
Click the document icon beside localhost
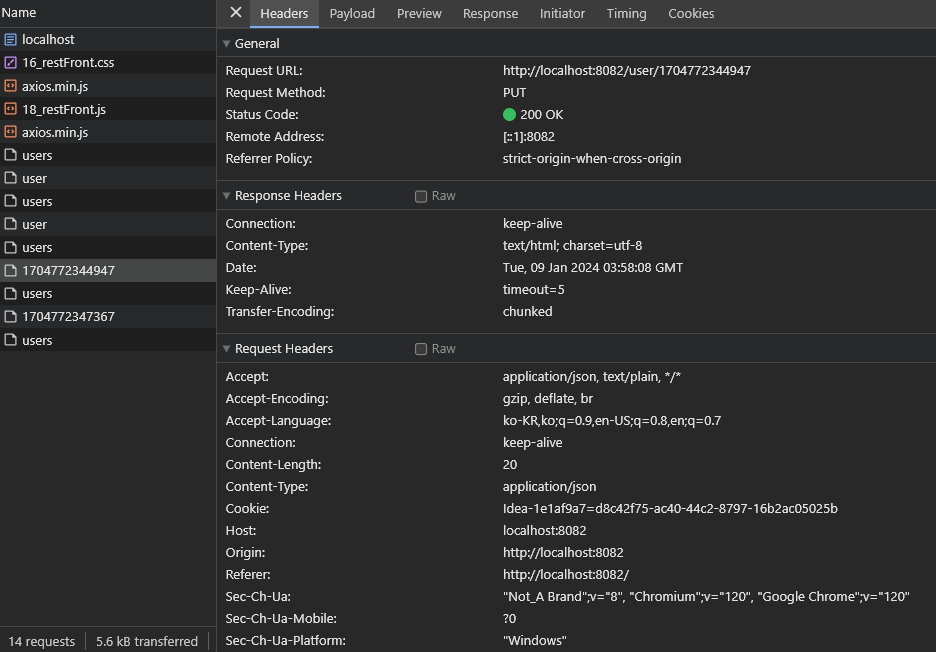[x=10, y=39]
